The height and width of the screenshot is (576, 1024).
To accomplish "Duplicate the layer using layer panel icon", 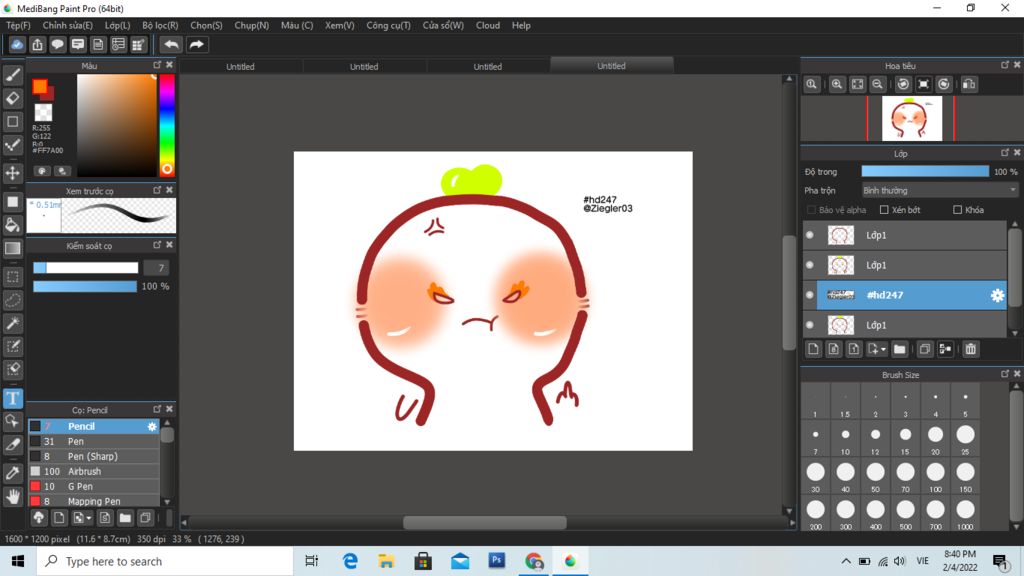I will click(925, 349).
